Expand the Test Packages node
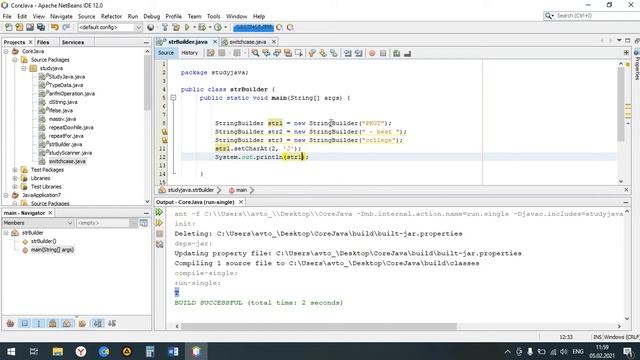The width and height of the screenshot is (640, 360). (15, 170)
